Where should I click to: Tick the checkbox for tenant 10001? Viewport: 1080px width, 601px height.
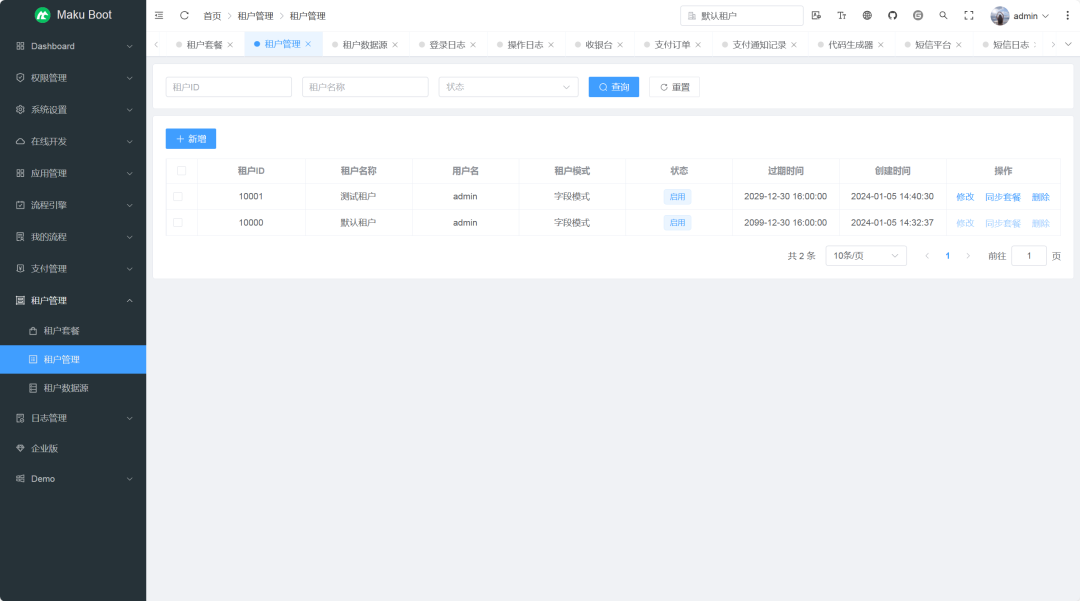[x=178, y=196]
